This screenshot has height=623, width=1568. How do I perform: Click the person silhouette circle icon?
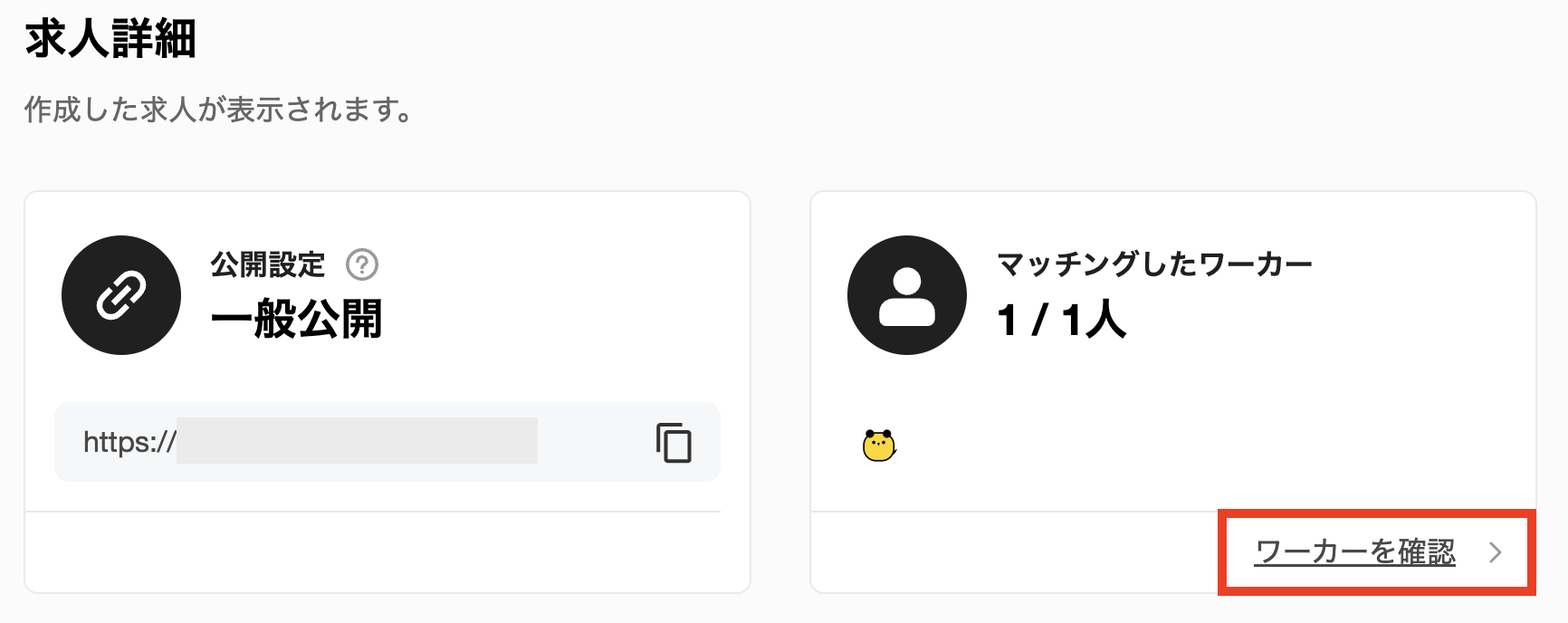(x=907, y=295)
